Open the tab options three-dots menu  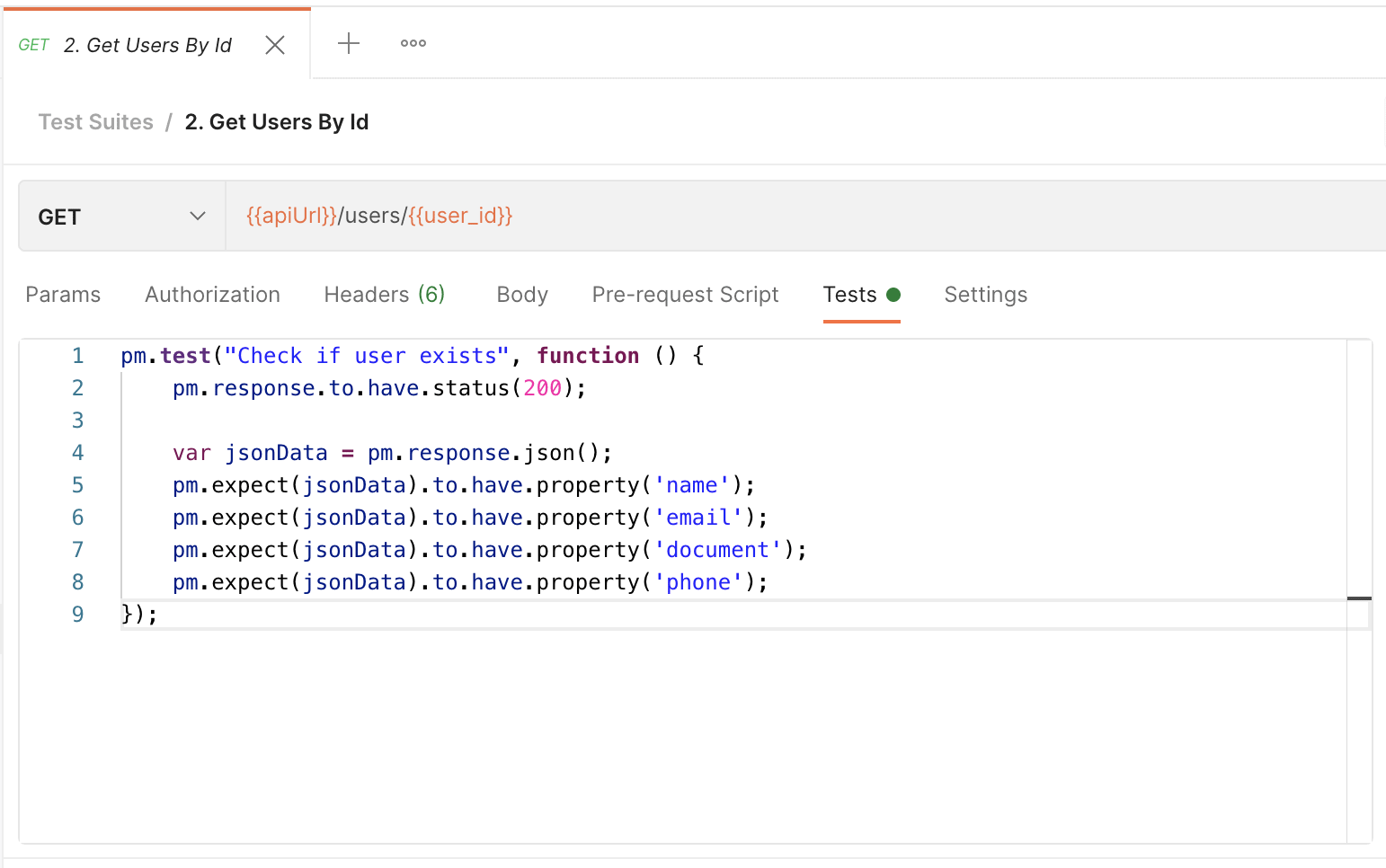click(413, 43)
